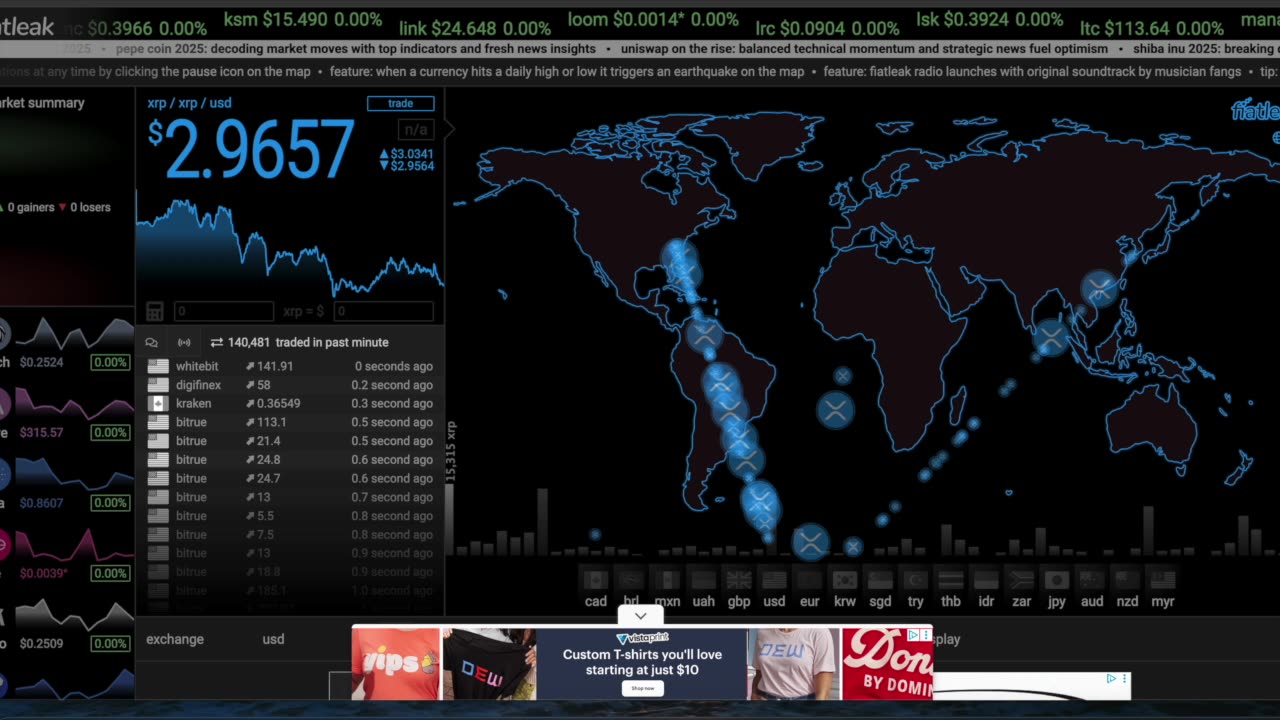Viewport: 1280px width, 720px height.
Task: Click the trade button next to xrp / usd
Action: [x=400, y=103]
